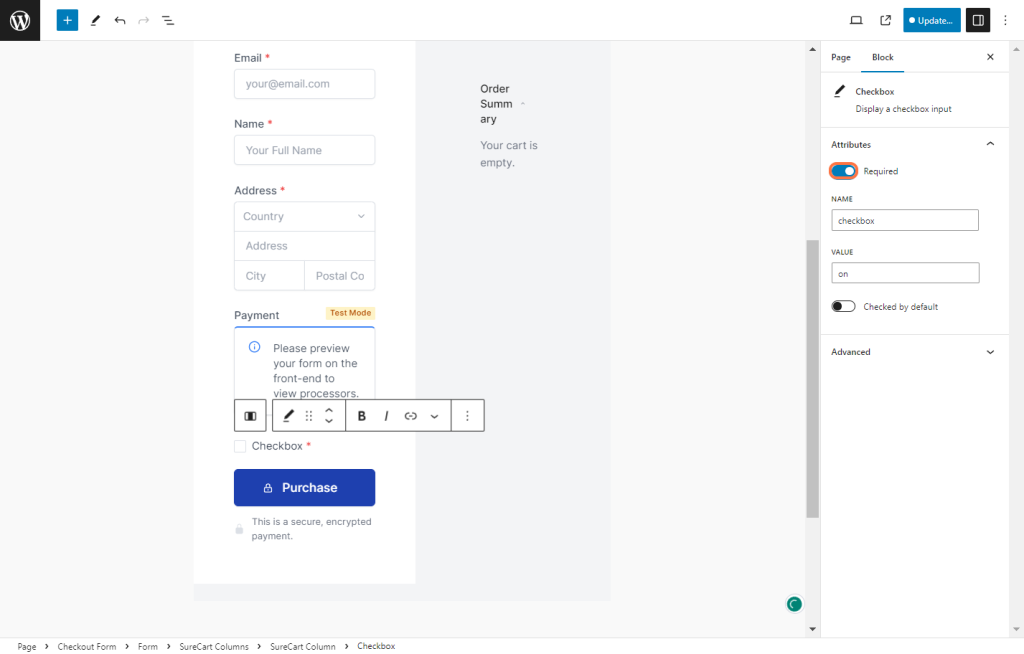Image resolution: width=1024 pixels, height=654 pixels.
Task: Open the Country dropdown
Action: 304,216
